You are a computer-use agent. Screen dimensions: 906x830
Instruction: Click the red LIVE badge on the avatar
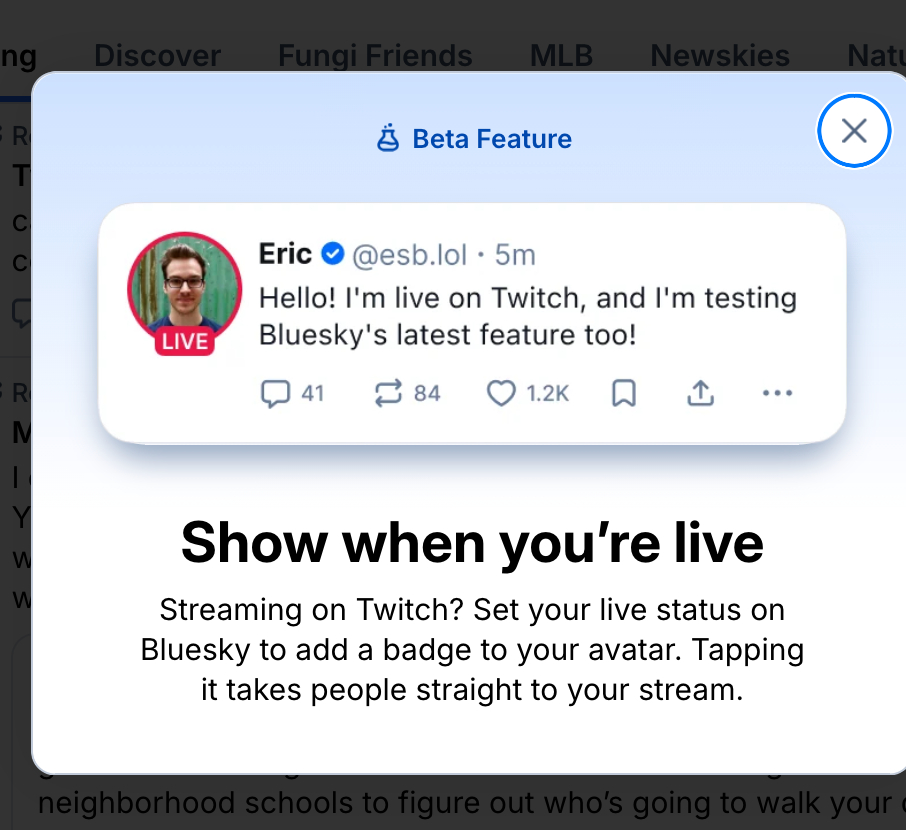[x=185, y=341]
